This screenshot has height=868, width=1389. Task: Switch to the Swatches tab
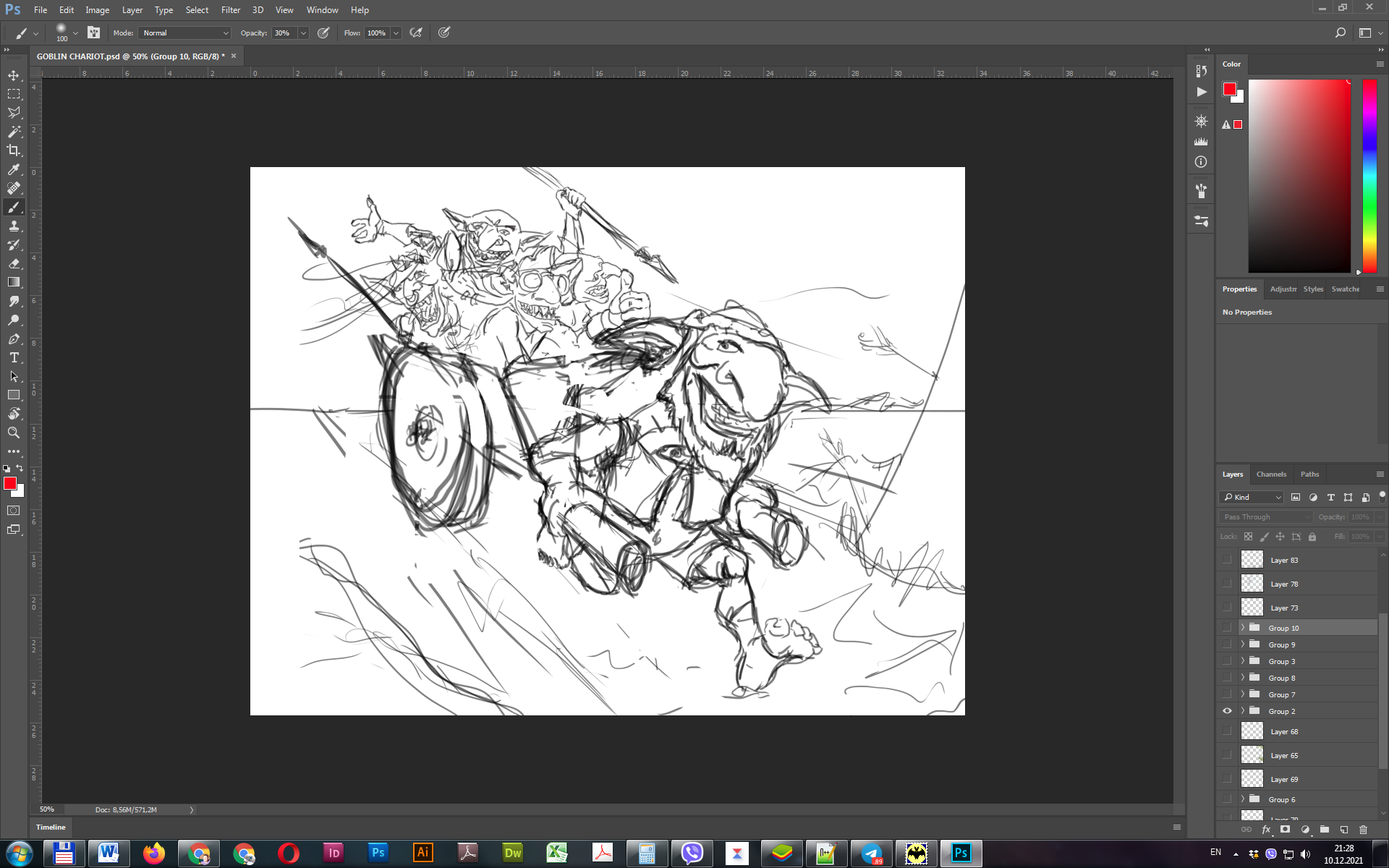click(1345, 289)
